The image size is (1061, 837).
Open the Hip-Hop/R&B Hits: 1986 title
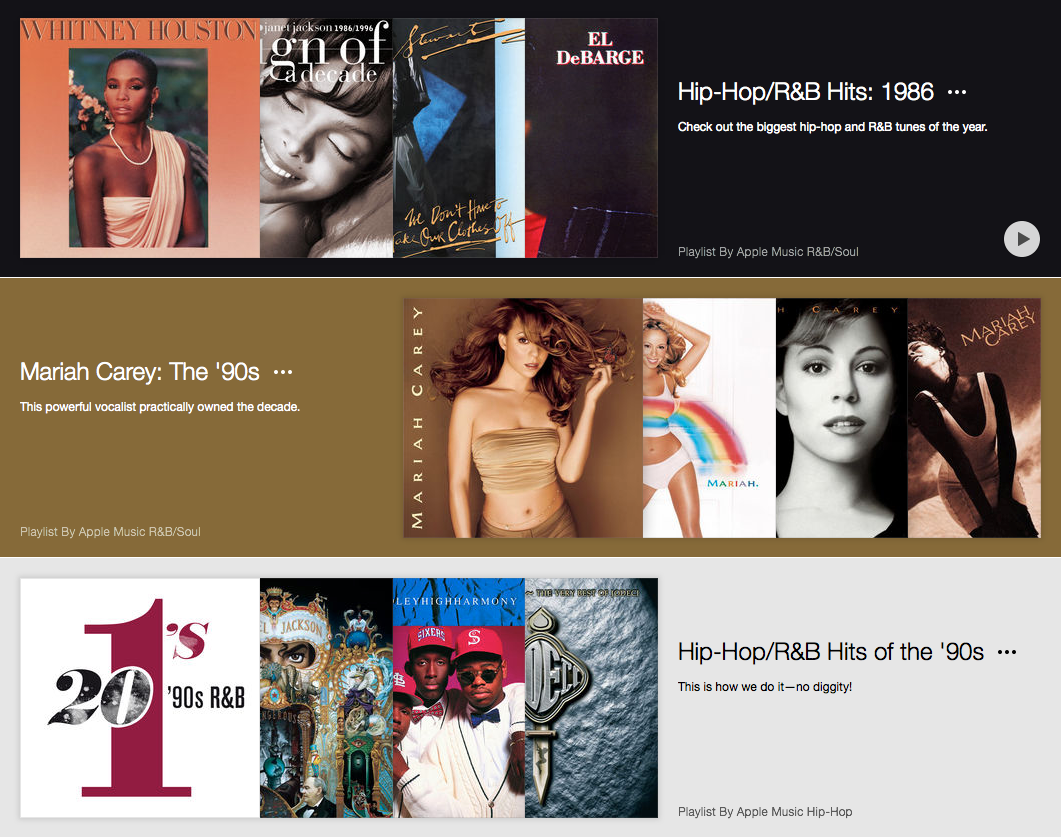pos(805,92)
